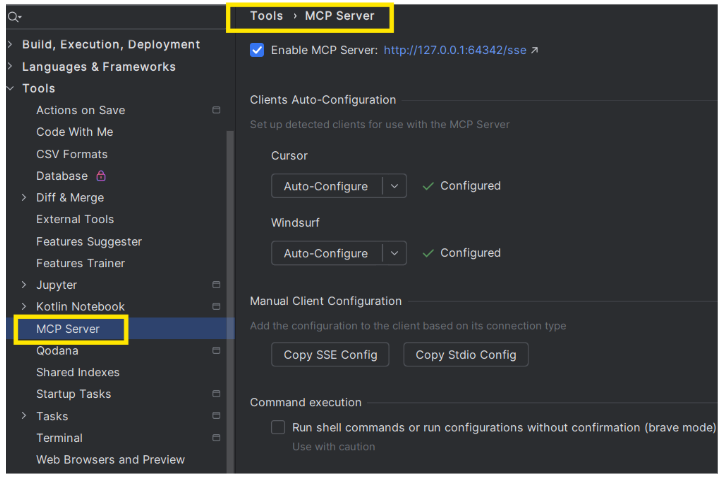Open the External Tools settings page

click(75, 219)
